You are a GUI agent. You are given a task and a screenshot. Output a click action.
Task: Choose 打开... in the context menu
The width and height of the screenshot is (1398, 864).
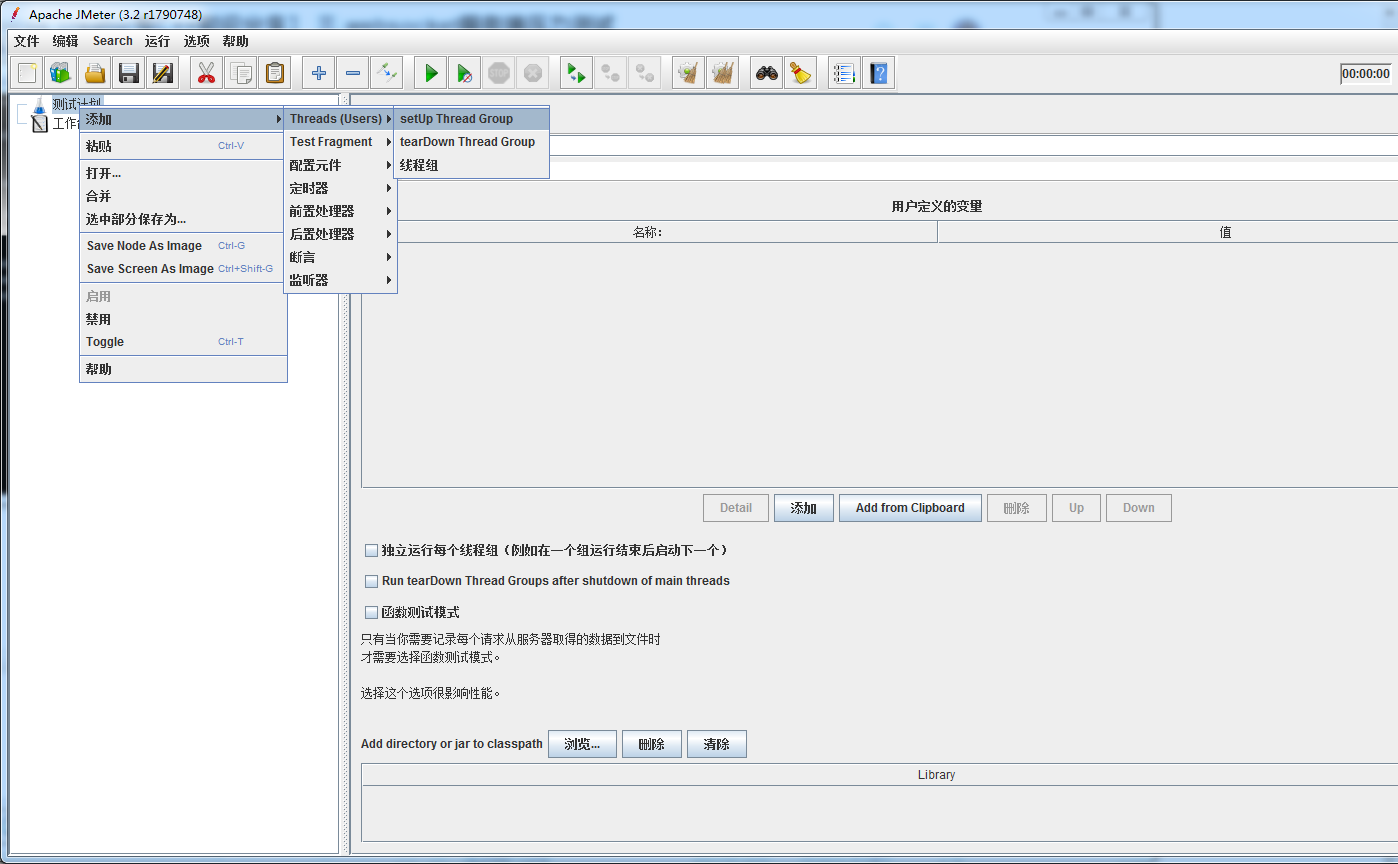coord(183,173)
